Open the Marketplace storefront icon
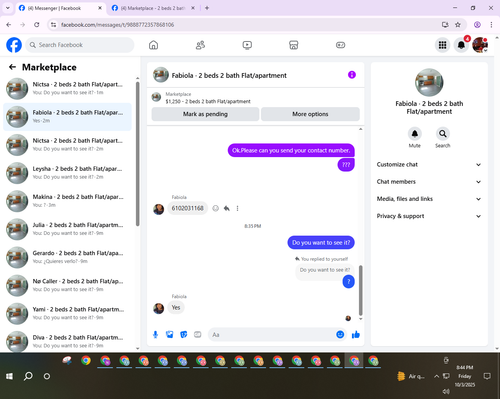500x399 pixels. coord(294,45)
